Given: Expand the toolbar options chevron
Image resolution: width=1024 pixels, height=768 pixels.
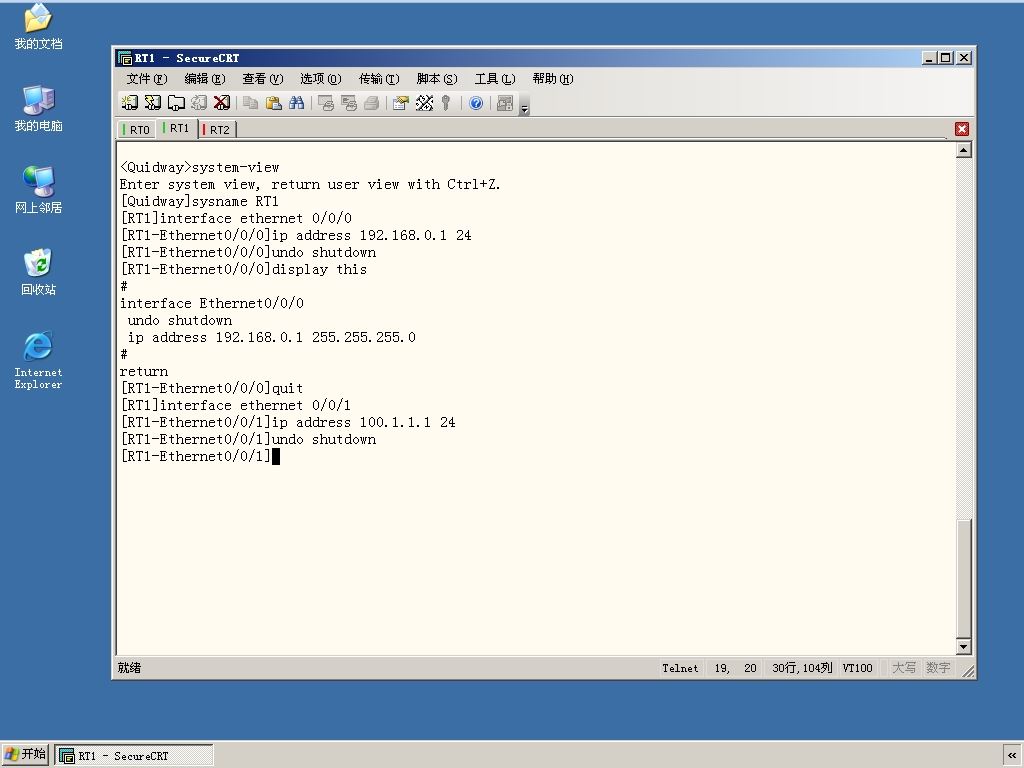Looking at the screenshot, I should point(524,105).
